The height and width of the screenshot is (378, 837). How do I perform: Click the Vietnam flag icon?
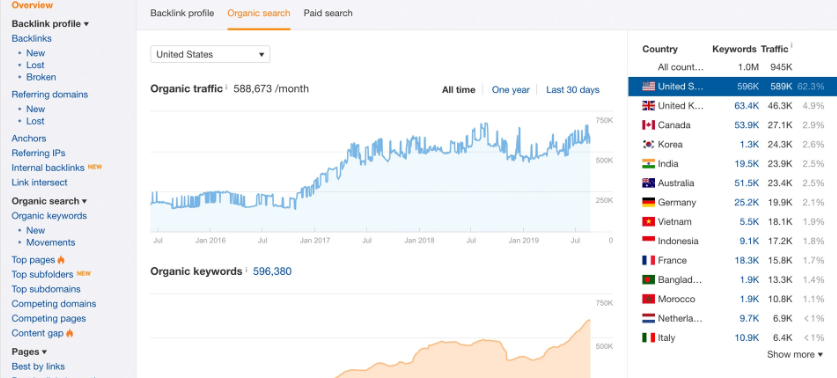tap(649, 222)
